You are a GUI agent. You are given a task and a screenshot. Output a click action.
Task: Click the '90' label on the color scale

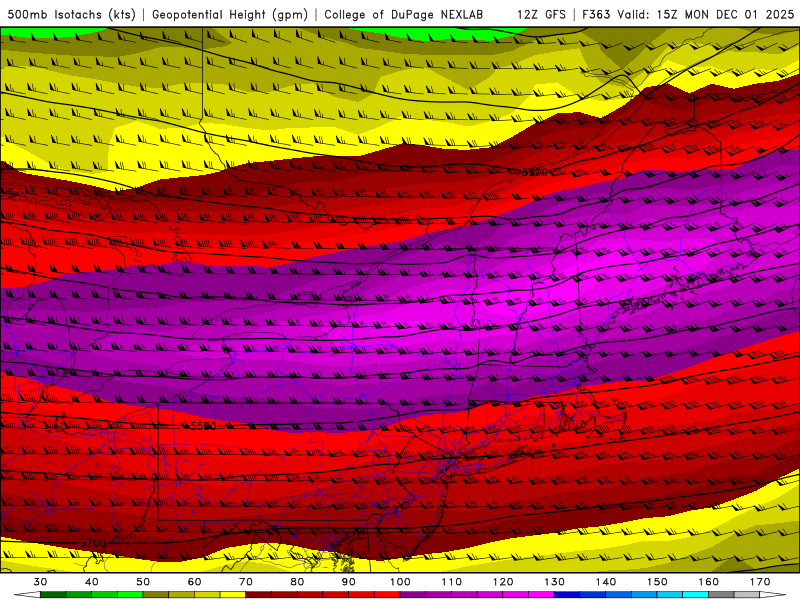(348, 582)
